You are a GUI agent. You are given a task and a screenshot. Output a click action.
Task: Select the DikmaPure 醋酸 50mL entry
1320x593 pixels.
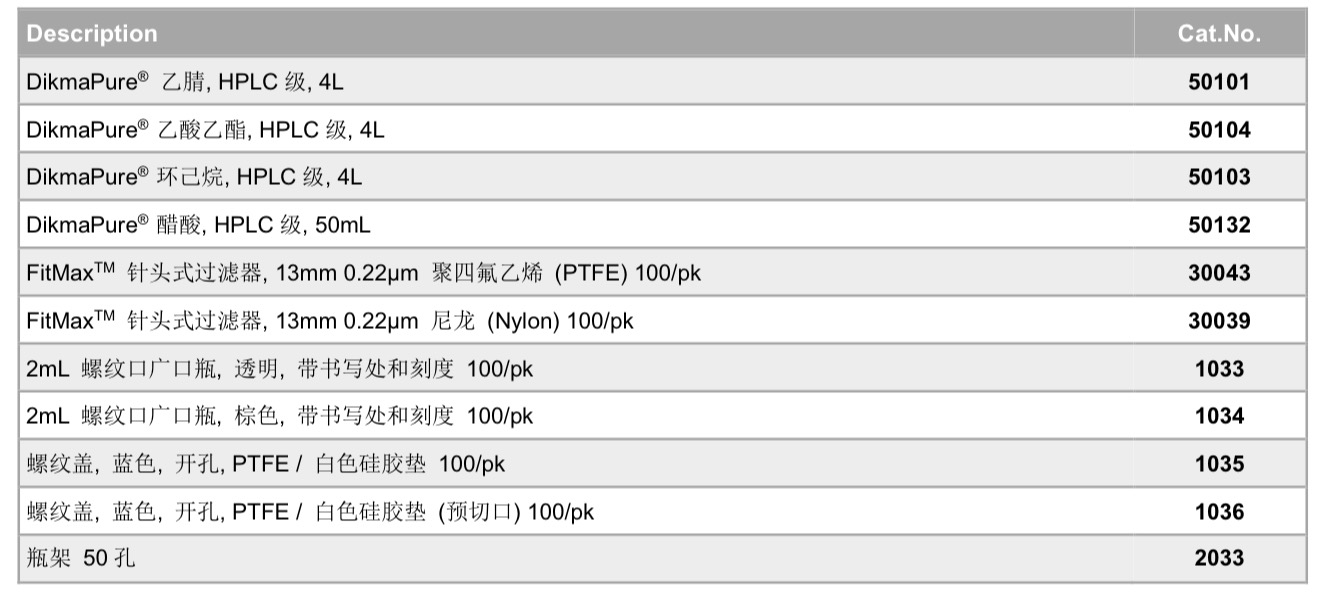[x=198, y=225]
